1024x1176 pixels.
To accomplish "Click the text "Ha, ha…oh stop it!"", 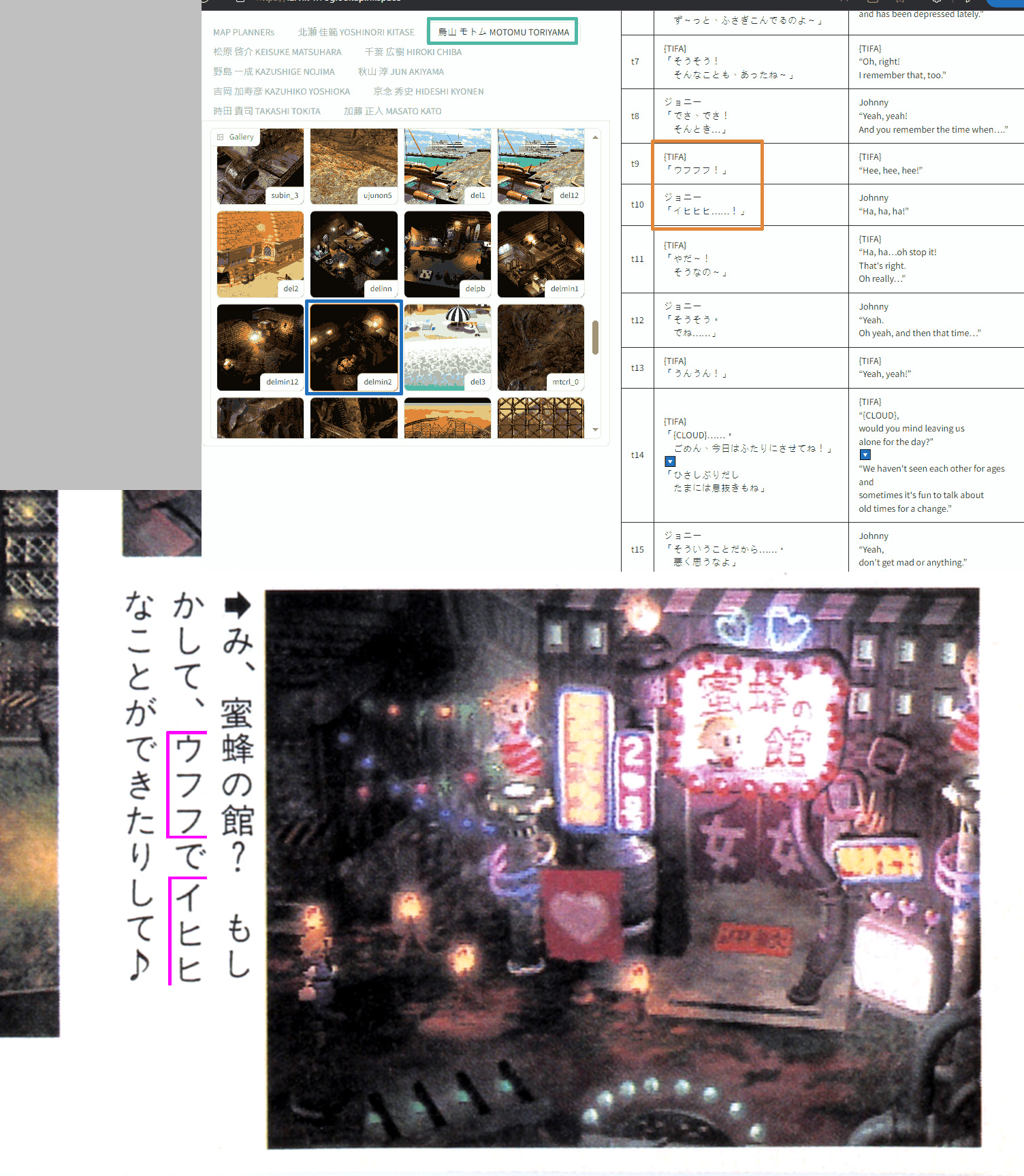I will point(897,252).
